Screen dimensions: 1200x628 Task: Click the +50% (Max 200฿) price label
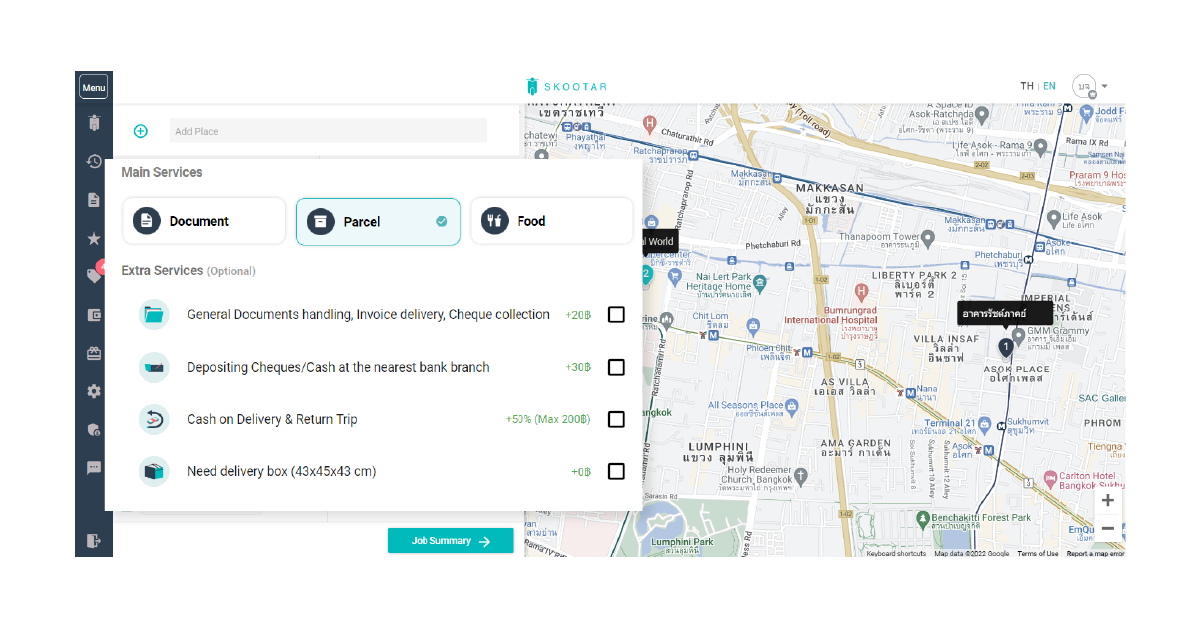[548, 419]
